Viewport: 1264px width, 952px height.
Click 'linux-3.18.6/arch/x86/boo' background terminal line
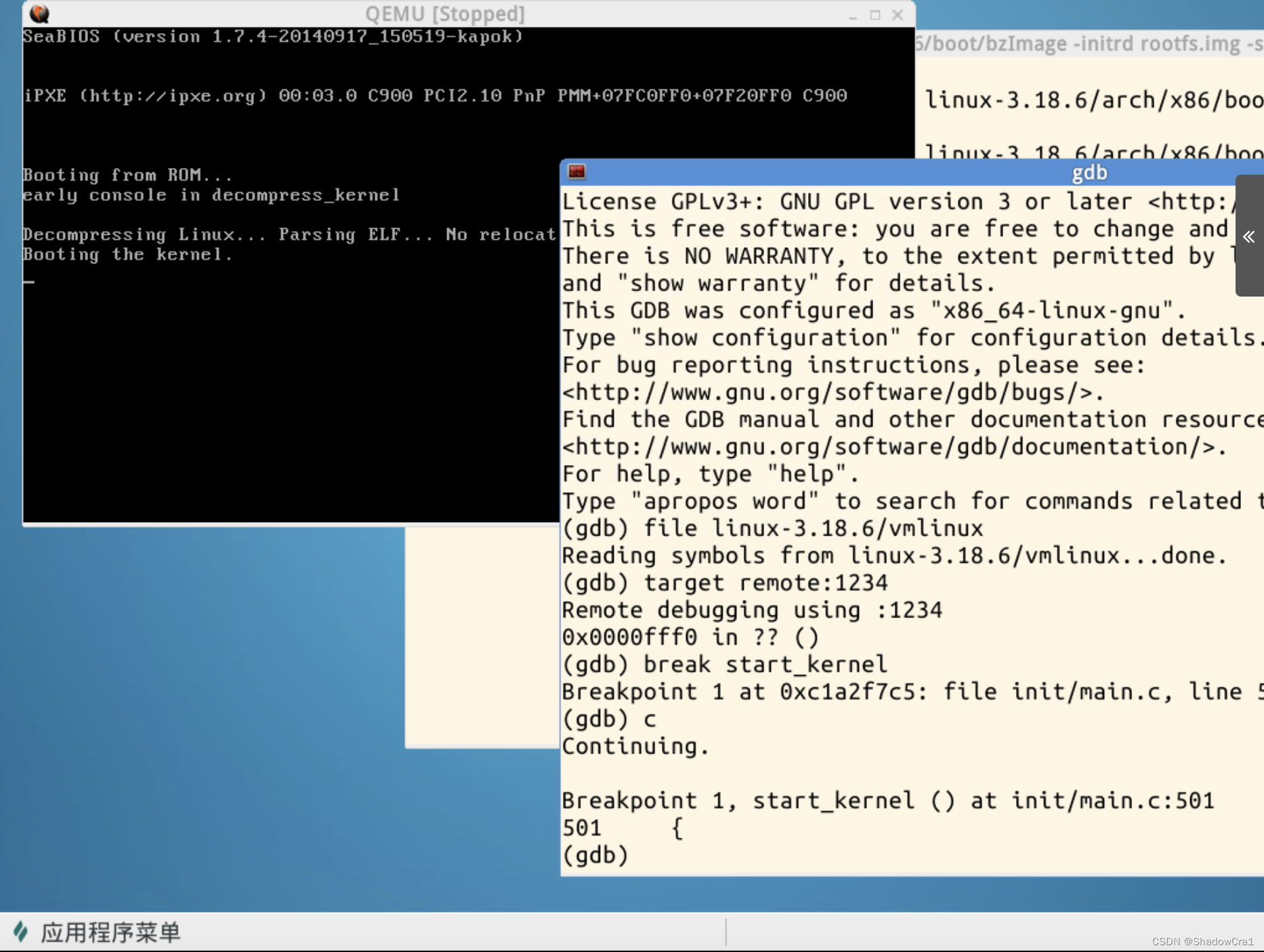(x=1094, y=100)
